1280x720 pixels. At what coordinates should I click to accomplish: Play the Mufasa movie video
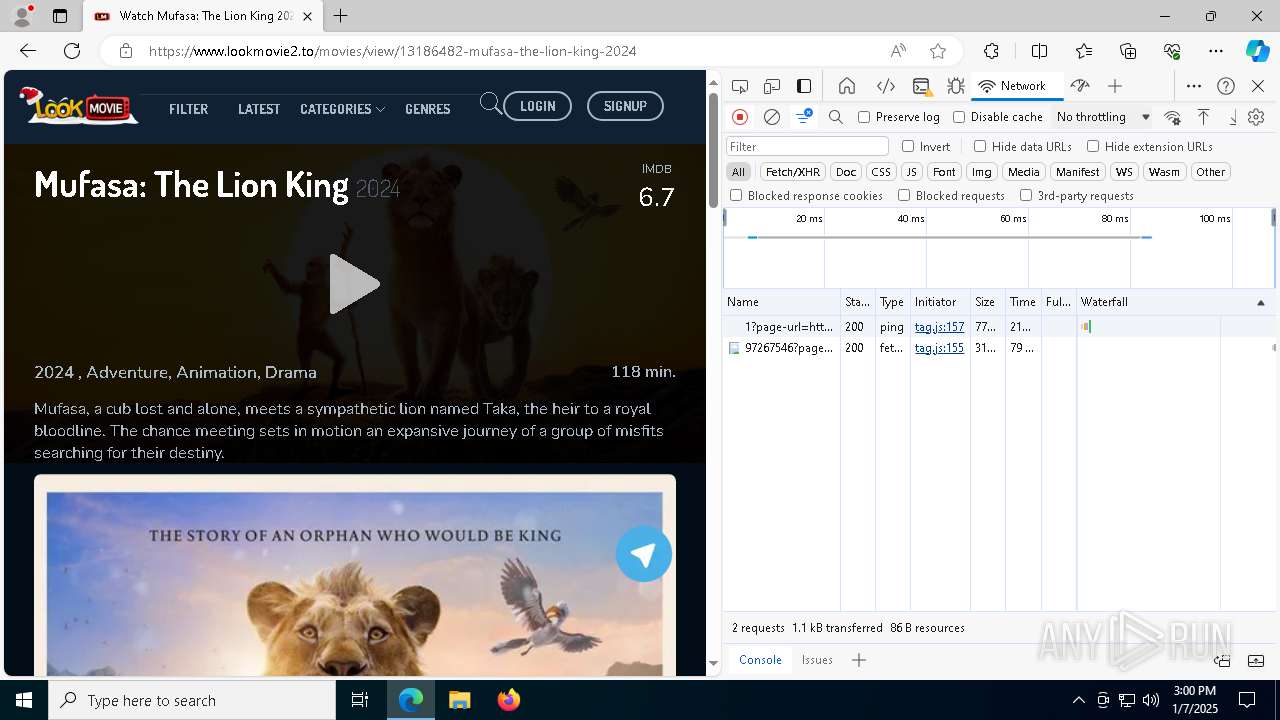[x=354, y=284]
